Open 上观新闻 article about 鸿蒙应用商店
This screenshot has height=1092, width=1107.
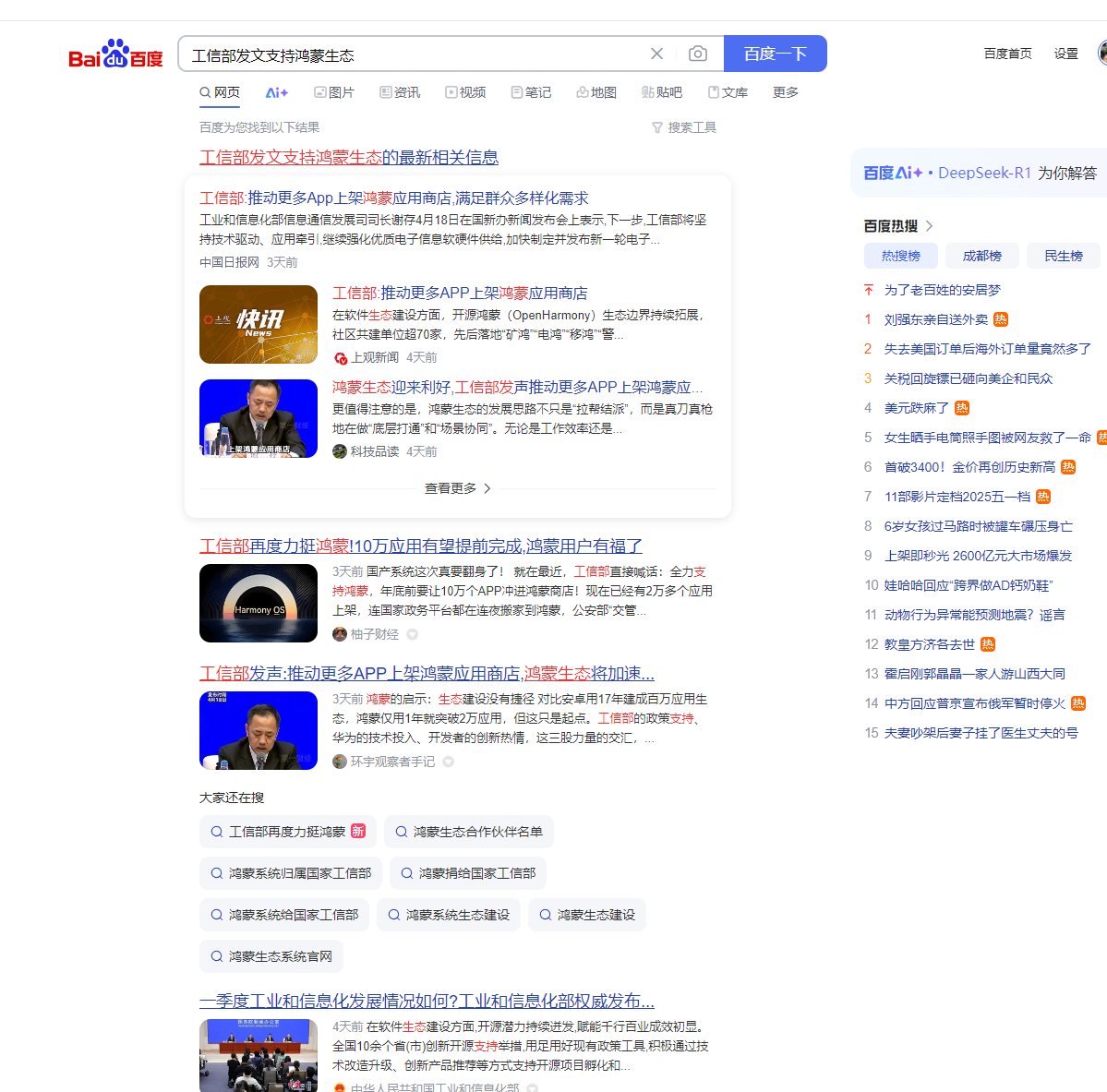460,293
